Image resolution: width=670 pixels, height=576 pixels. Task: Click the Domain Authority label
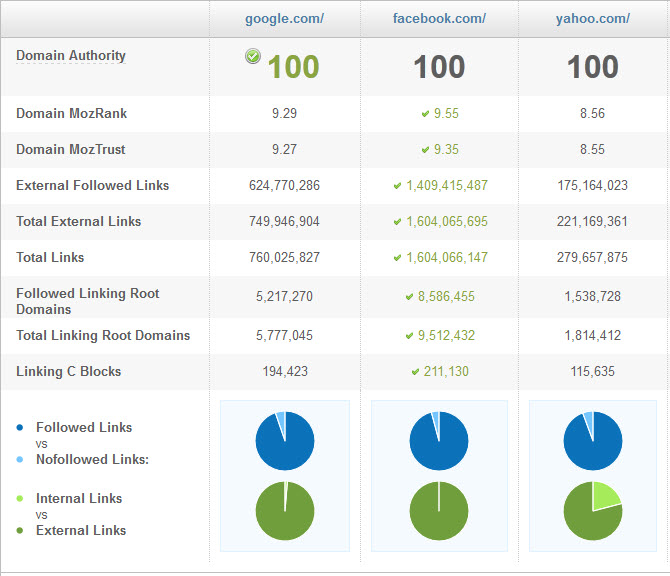71,56
